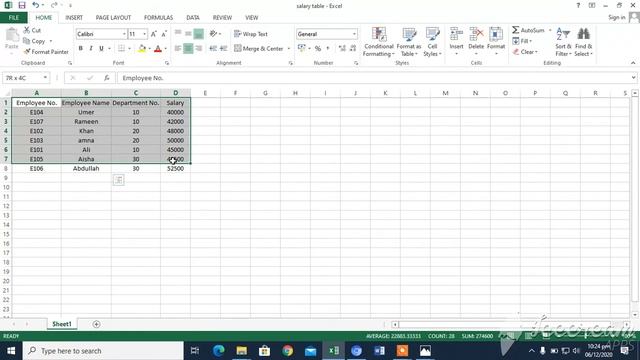Image resolution: width=640 pixels, height=360 pixels.
Task: Expand the formula bar
Action: click(633, 78)
